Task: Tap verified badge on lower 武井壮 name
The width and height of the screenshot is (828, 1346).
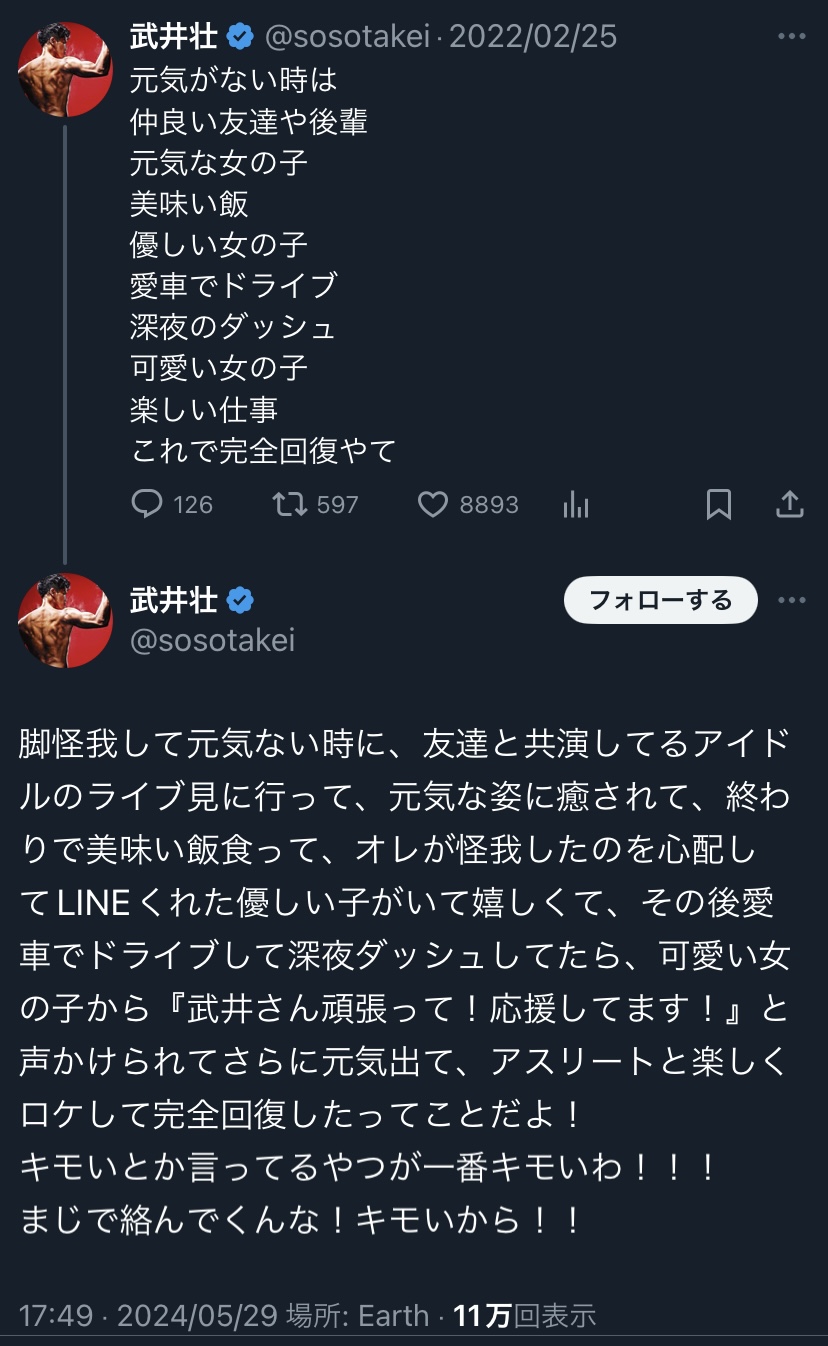Action: pyautogui.click(x=240, y=600)
